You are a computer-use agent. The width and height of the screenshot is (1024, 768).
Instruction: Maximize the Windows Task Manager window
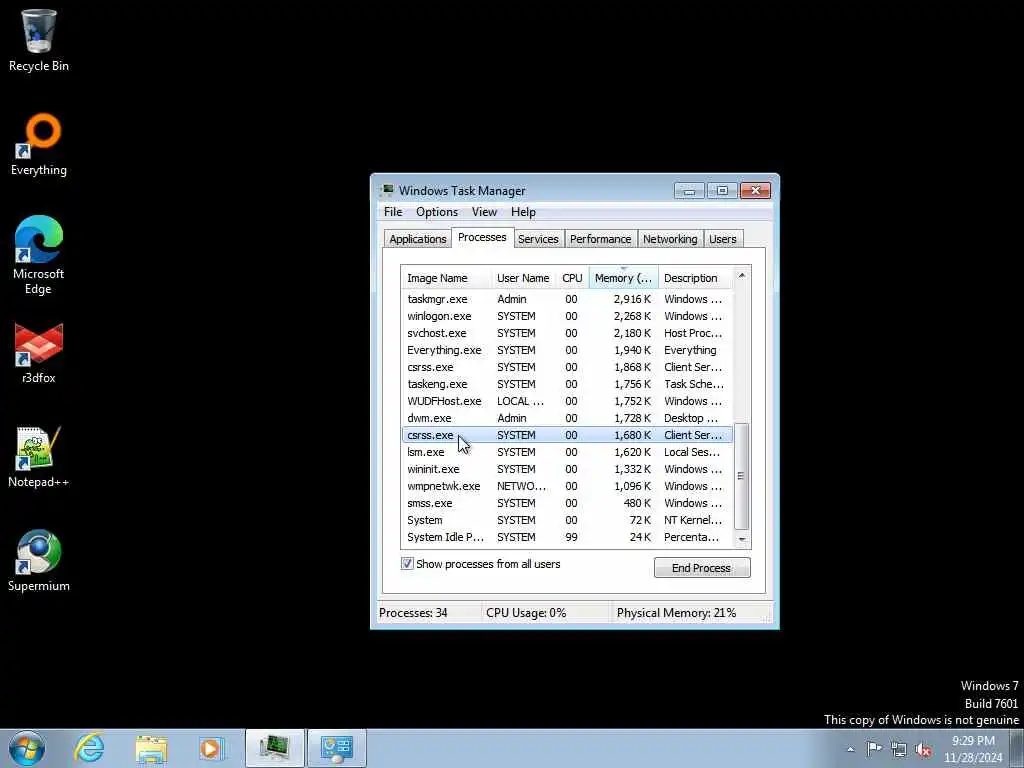(722, 190)
